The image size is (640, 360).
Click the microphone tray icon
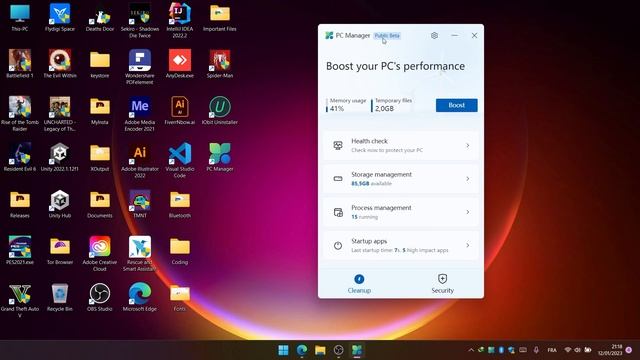(x=536, y=350)
